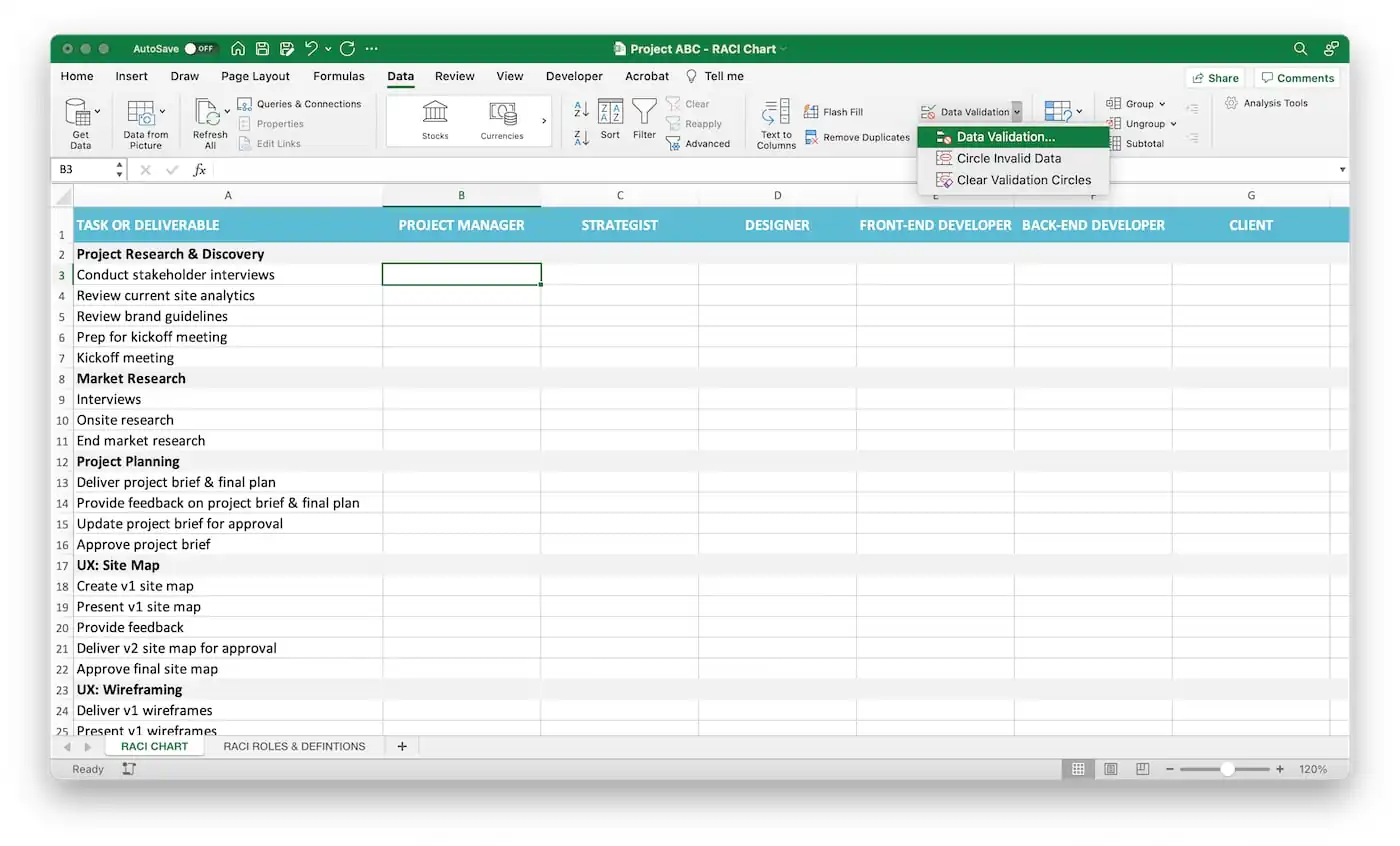Expand the Group dropdown arrow
The width and height of the screenshot is (1400, 846).
tap(1162, 104)
